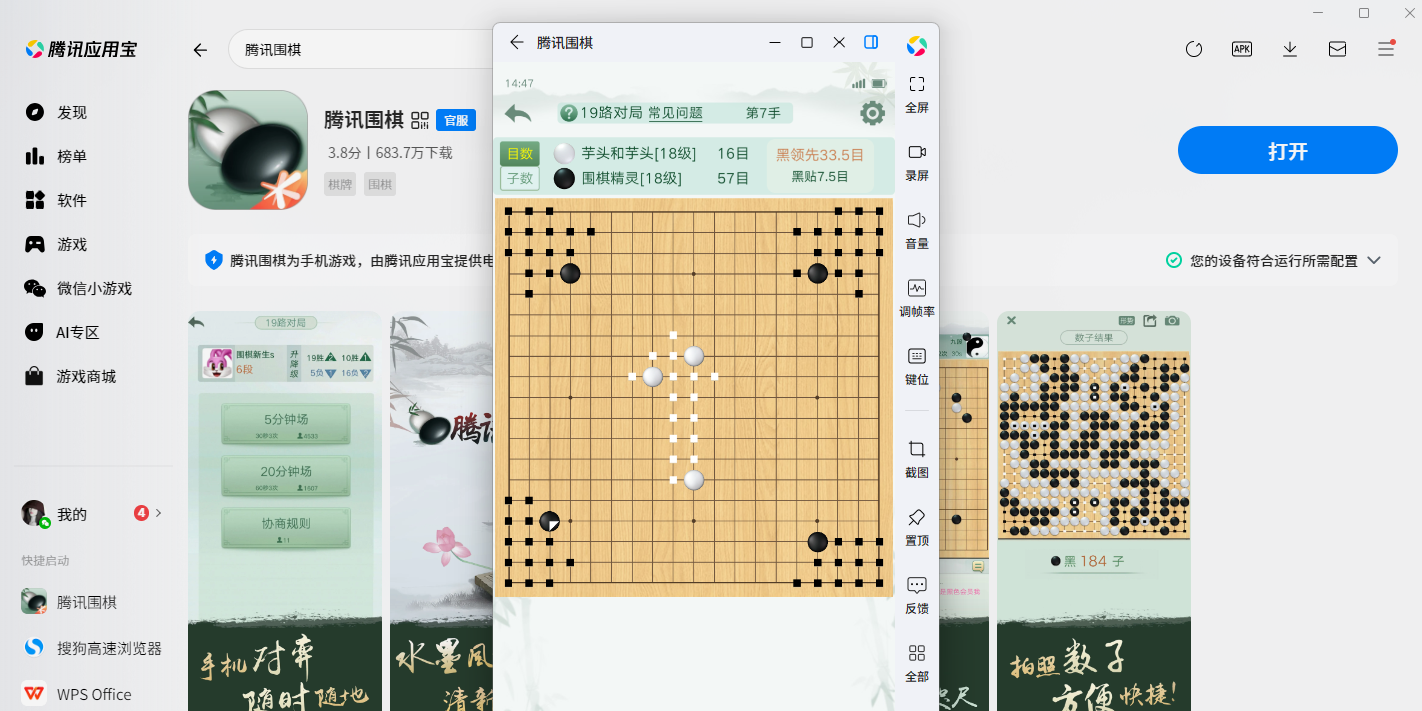Click the refresh icon in the top bar

(x=1193, y=49)
